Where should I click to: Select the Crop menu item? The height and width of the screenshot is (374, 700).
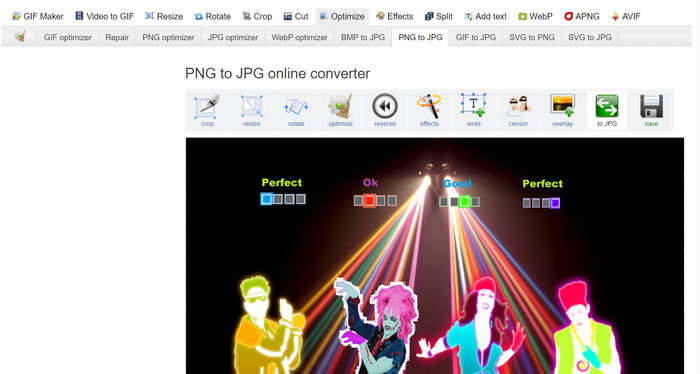(x=257, y=17)
